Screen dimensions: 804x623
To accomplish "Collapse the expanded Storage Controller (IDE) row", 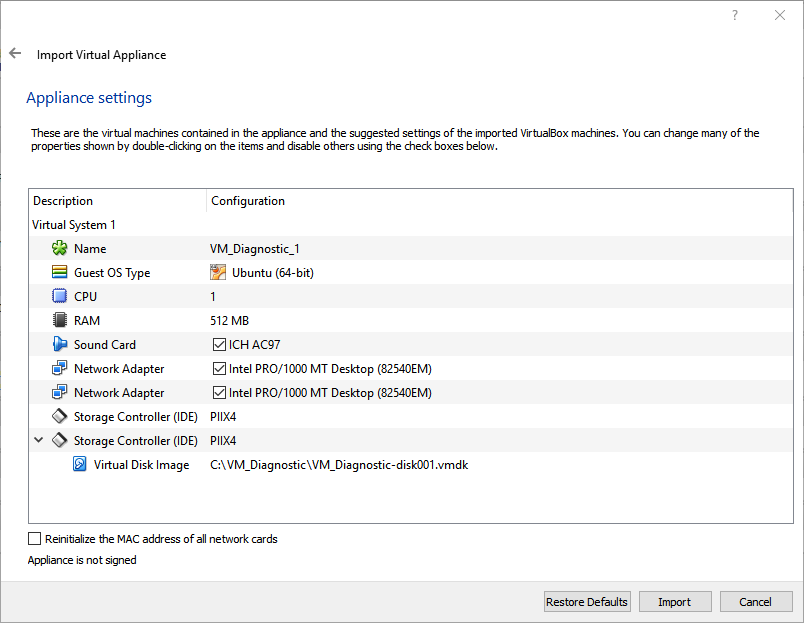I will 38,440.
